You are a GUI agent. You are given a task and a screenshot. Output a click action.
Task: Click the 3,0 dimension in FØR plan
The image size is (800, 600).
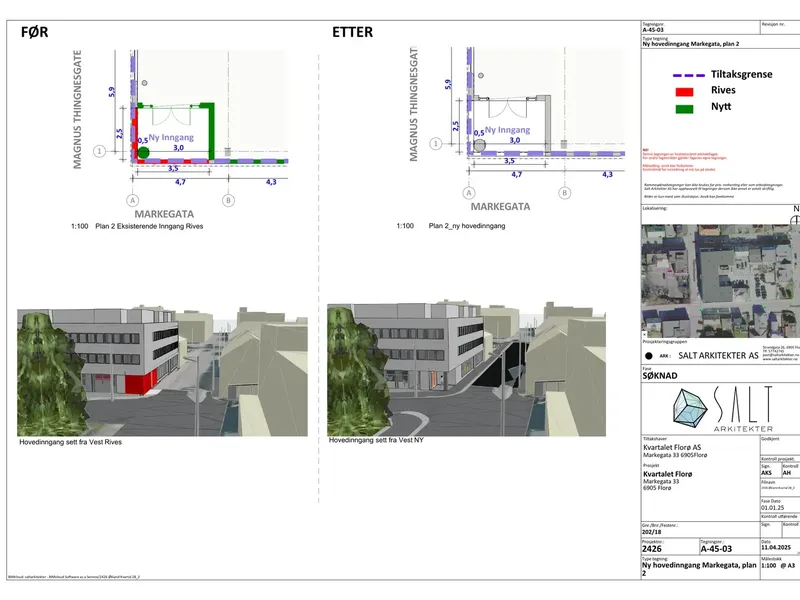coord(179,148)
